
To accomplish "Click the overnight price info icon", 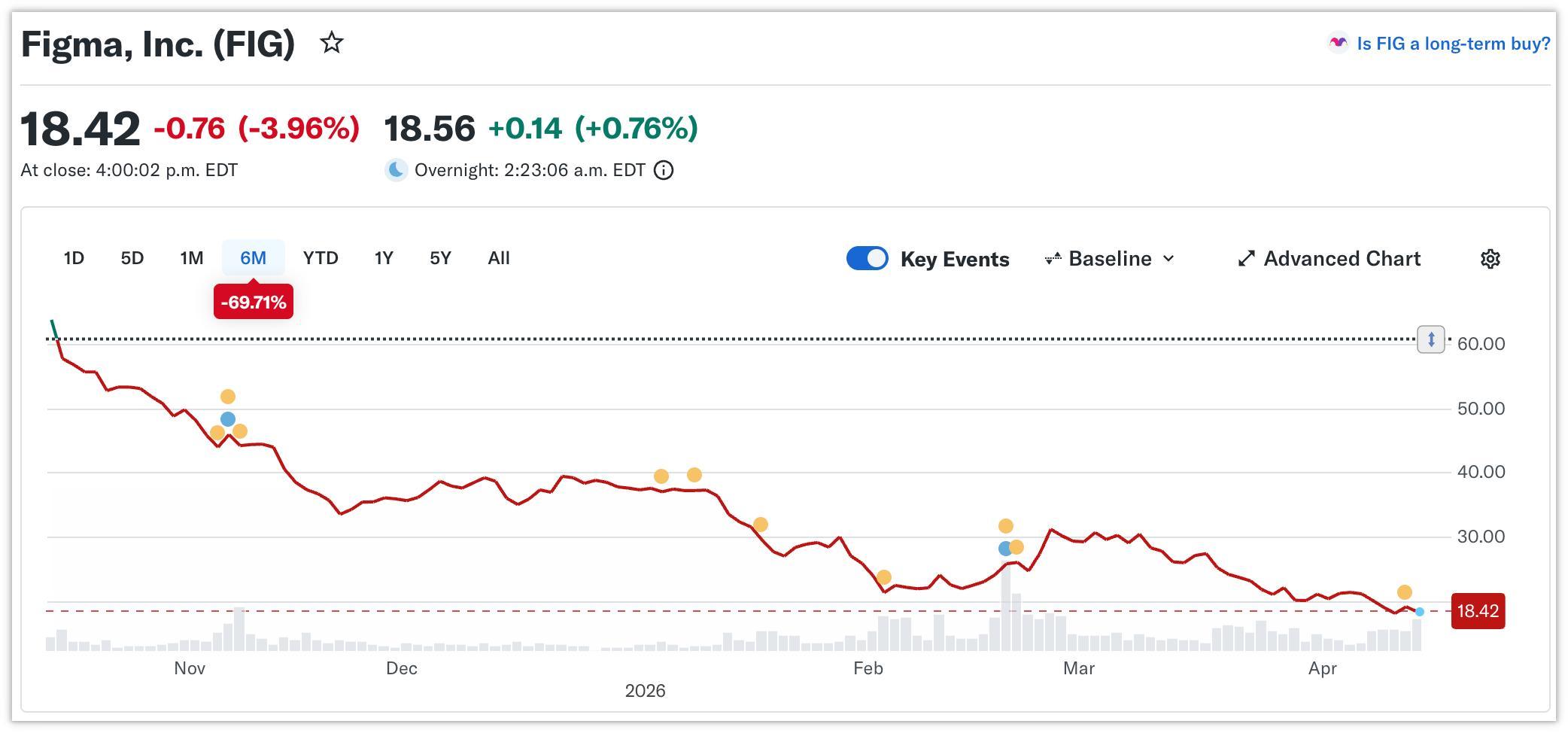I will click(x=664, y=171).
